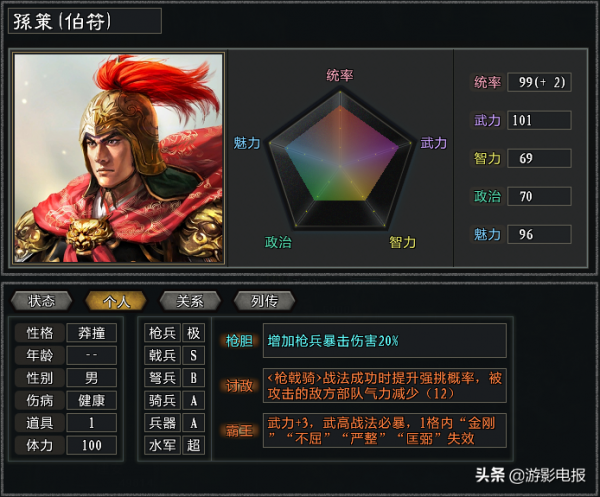600x497 pixels.
Task: Click the 水军 aptitude grade 超
Action: pyautogui.click(x=193, y=444)
